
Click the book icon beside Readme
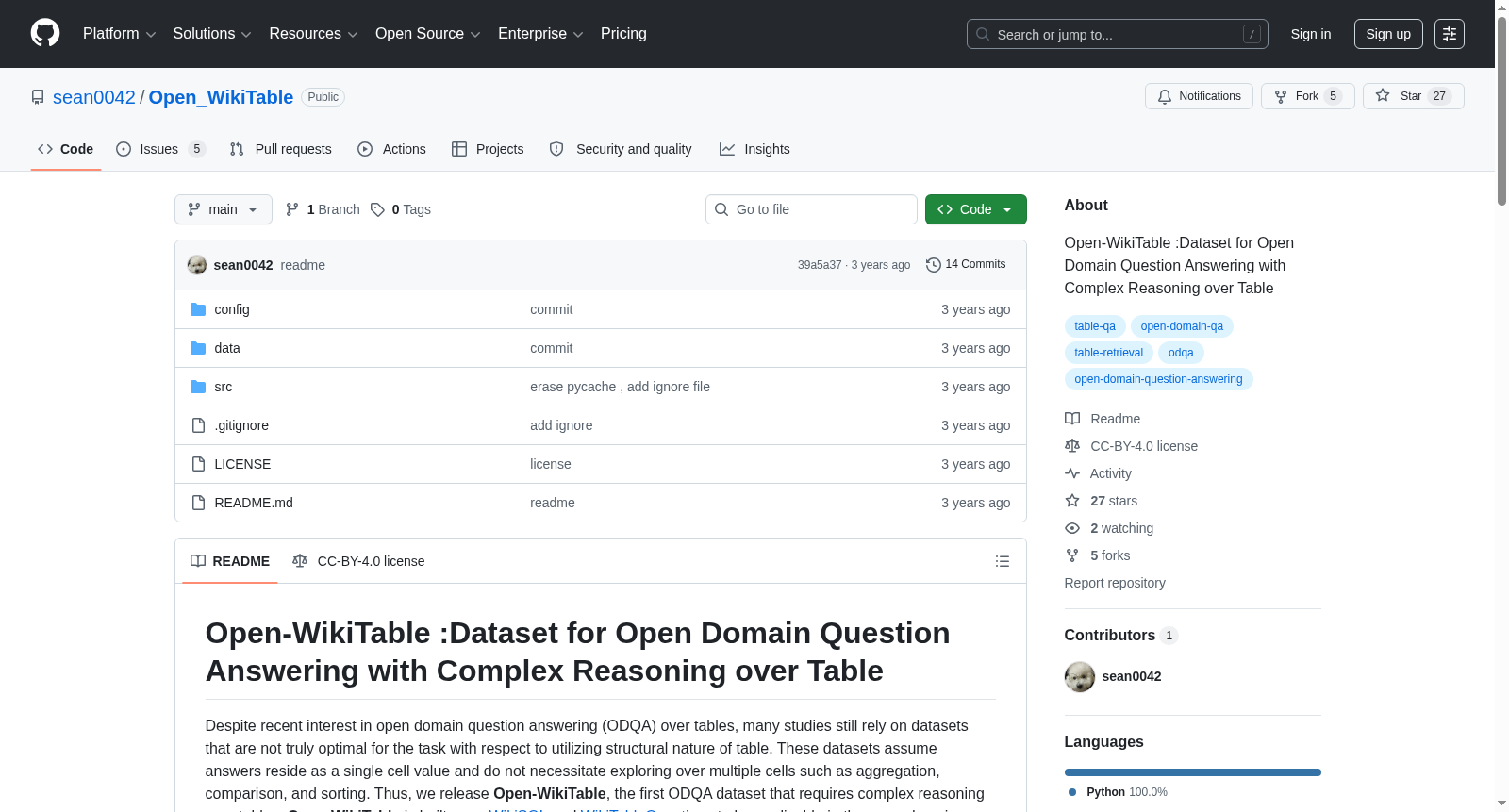click(1072, 419)
